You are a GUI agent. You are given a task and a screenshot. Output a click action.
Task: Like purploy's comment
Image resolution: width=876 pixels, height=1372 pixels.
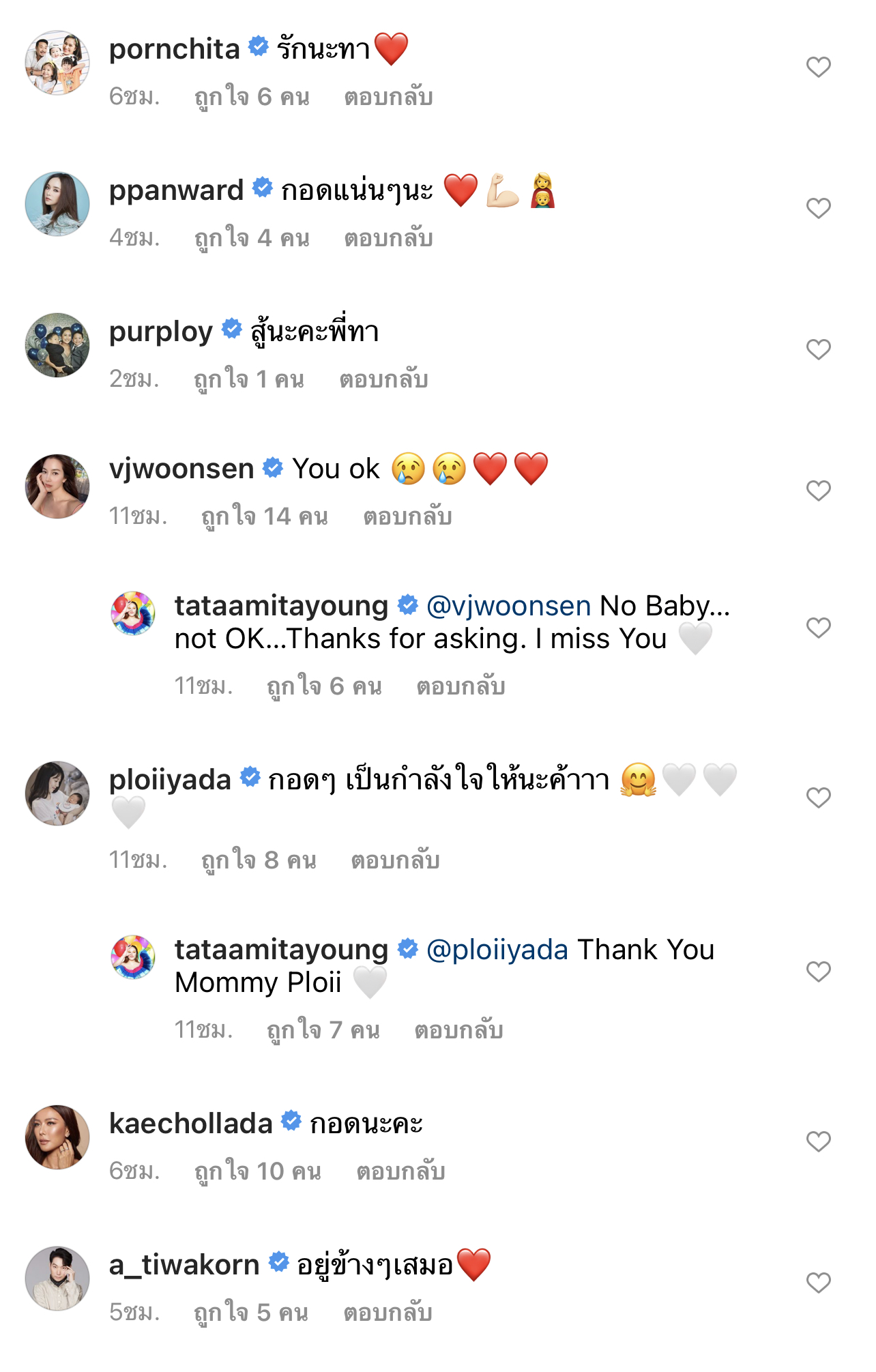coord(818,349)
